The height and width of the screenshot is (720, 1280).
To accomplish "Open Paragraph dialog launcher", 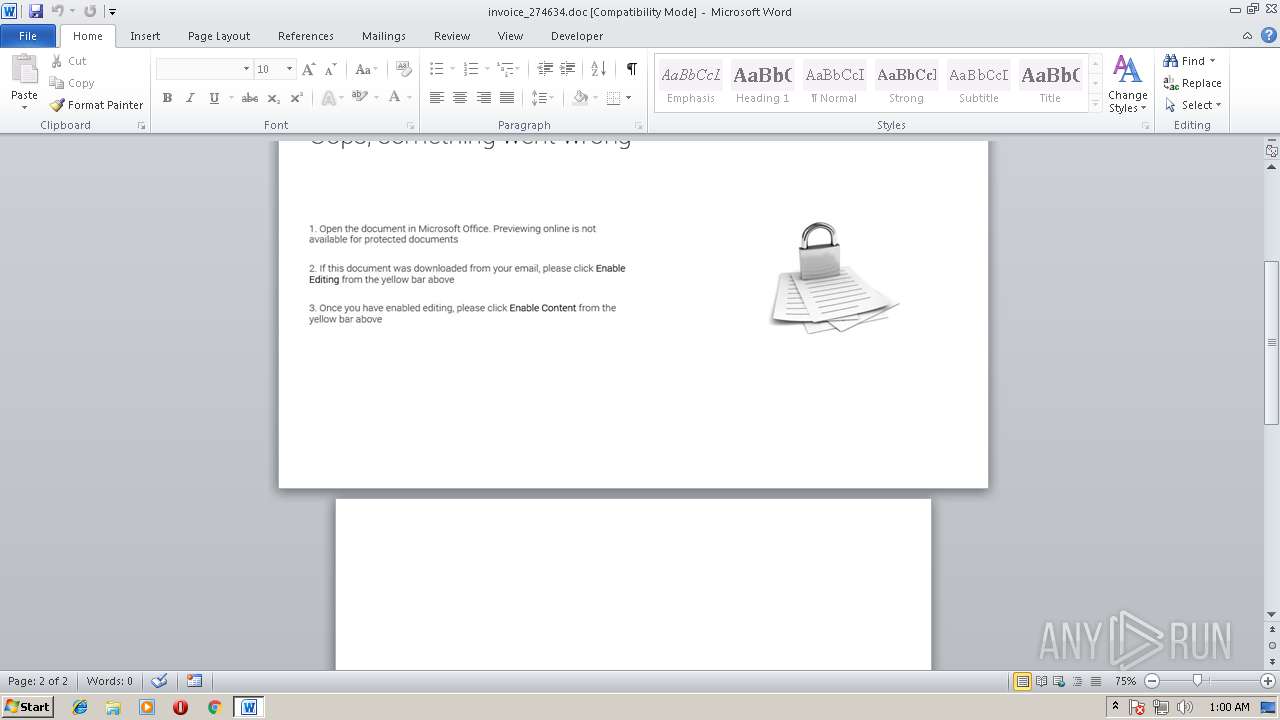I will click(x=640, y=126).
